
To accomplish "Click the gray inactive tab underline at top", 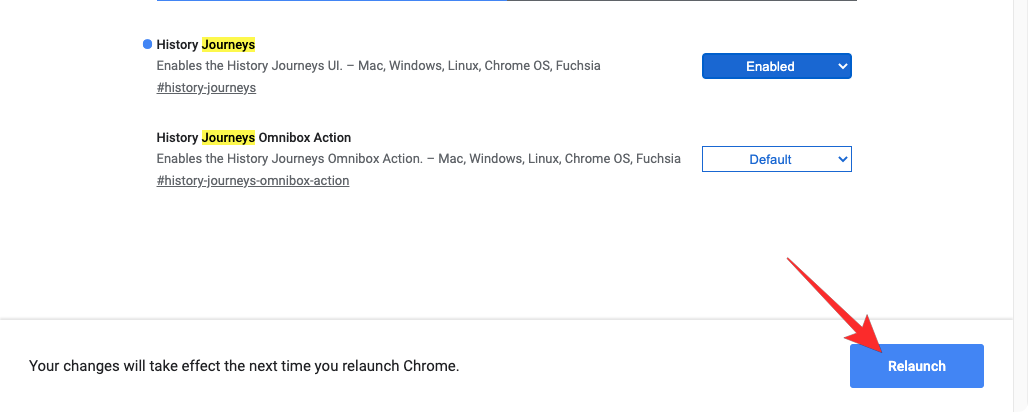I will click(x=680, y=1).
